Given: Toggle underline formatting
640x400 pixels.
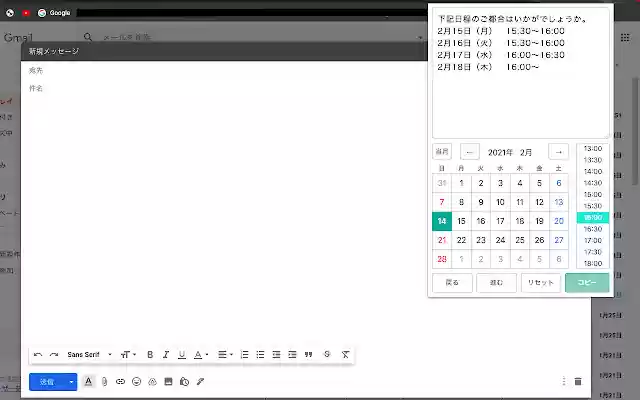Looking at the screenshot, I should [182, 355].
